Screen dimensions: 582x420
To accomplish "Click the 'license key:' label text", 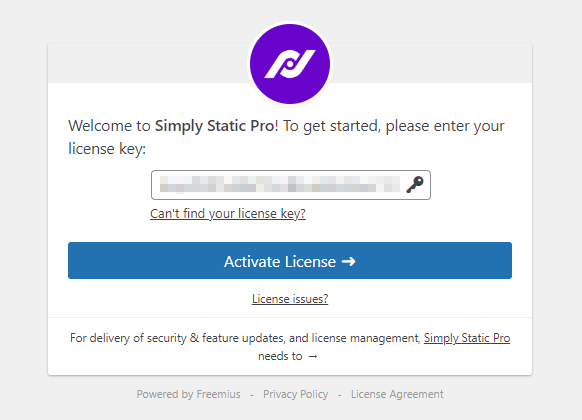I will (107, 149).
